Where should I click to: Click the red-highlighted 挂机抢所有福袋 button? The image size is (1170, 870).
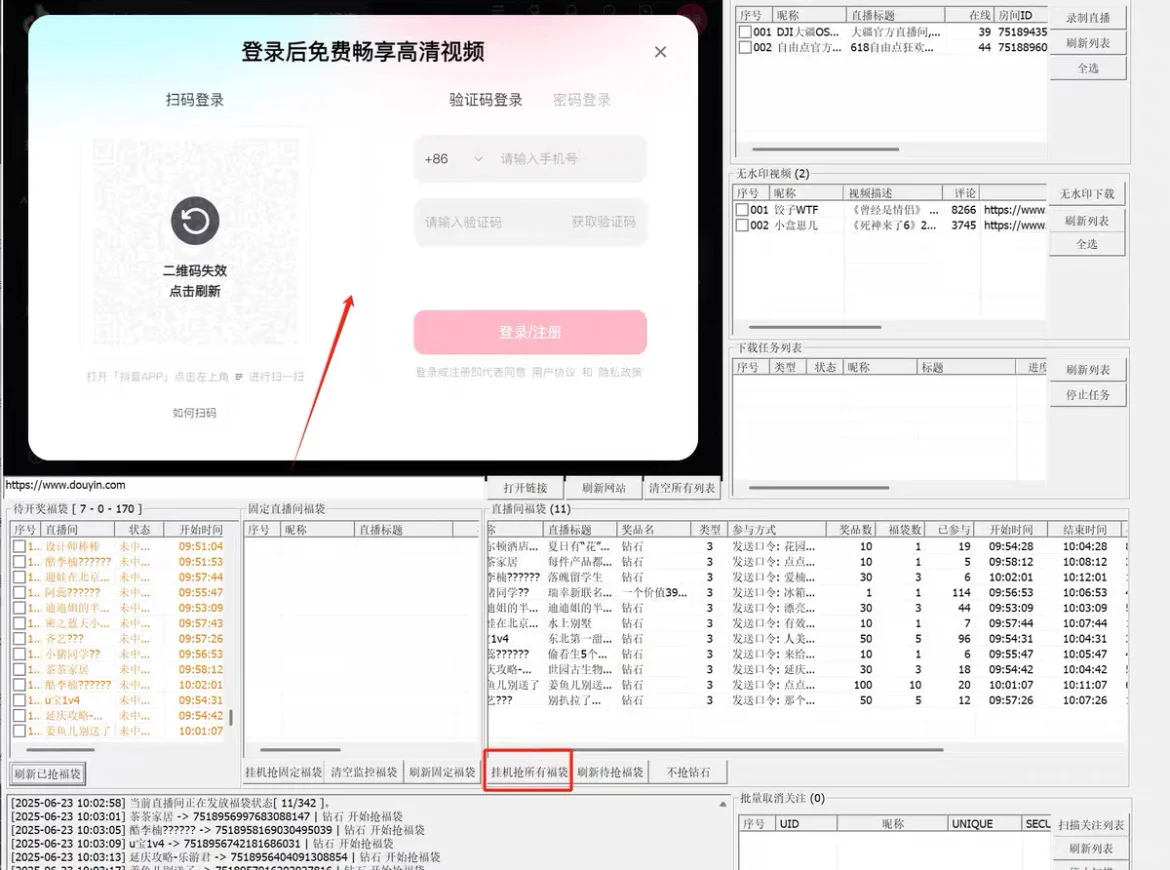click(x=528, y=771)
